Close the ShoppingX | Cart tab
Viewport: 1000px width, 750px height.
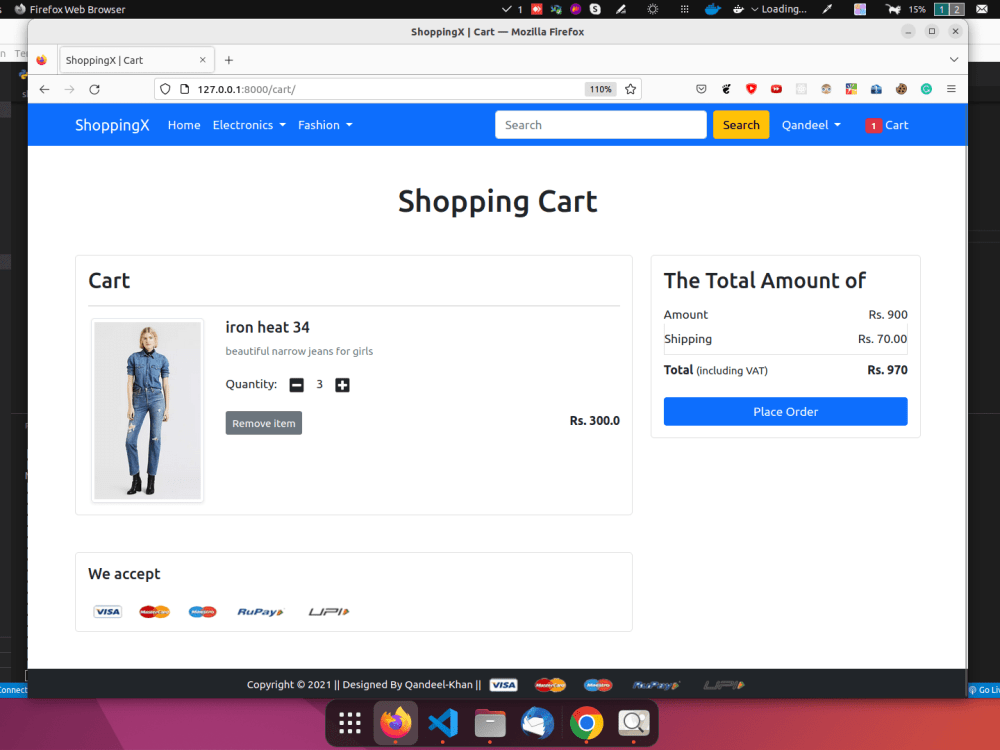(203, 60)
